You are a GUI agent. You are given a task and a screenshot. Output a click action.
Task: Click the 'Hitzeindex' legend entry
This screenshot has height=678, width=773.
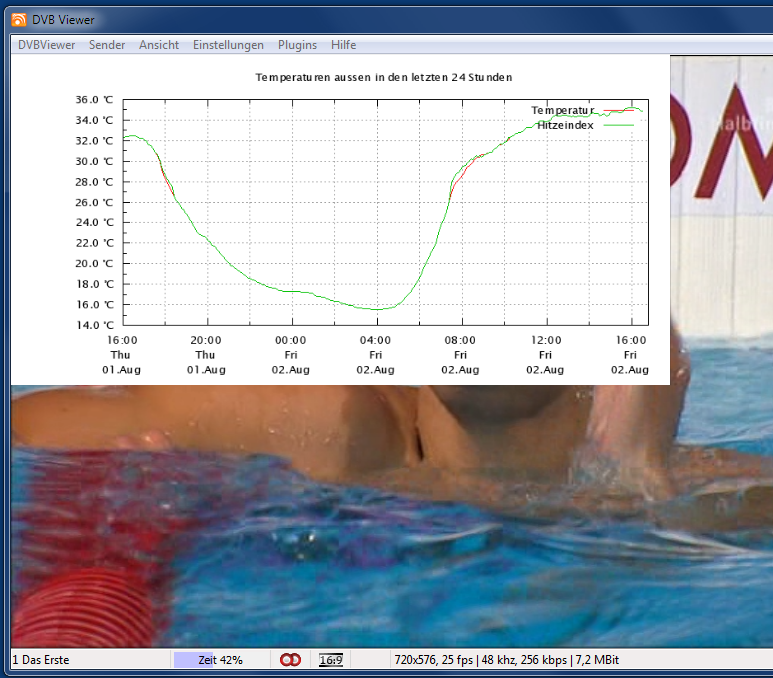(x=585, y=125)
